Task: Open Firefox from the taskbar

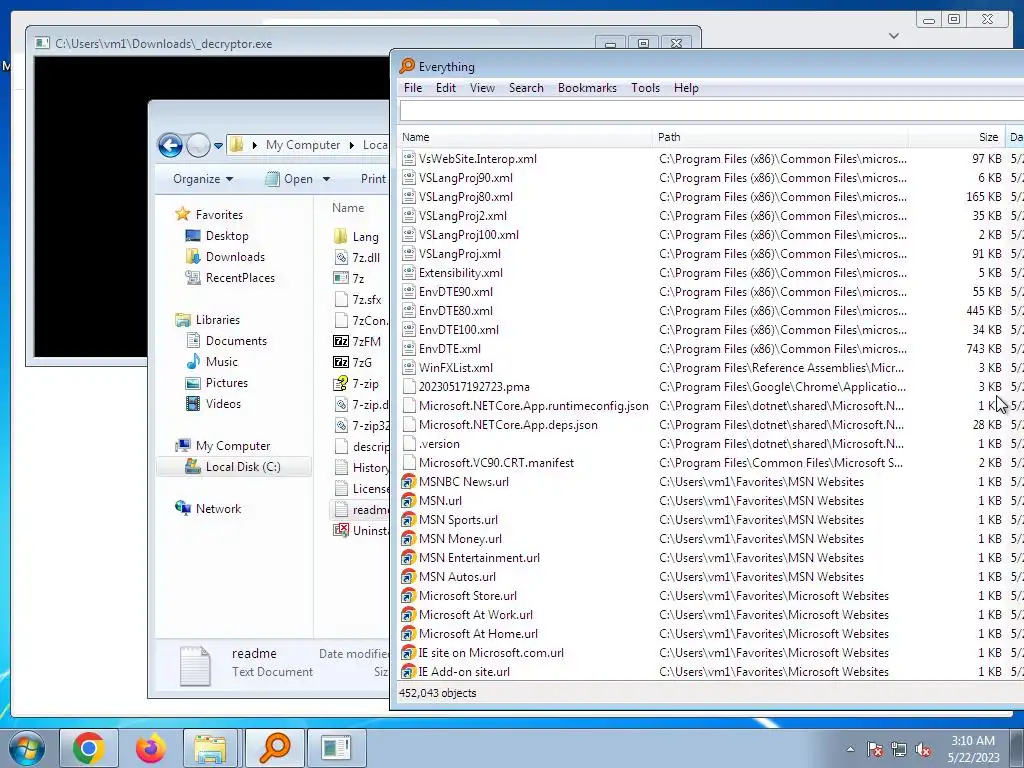Action: pyautogui.click(x=150, y=748)
